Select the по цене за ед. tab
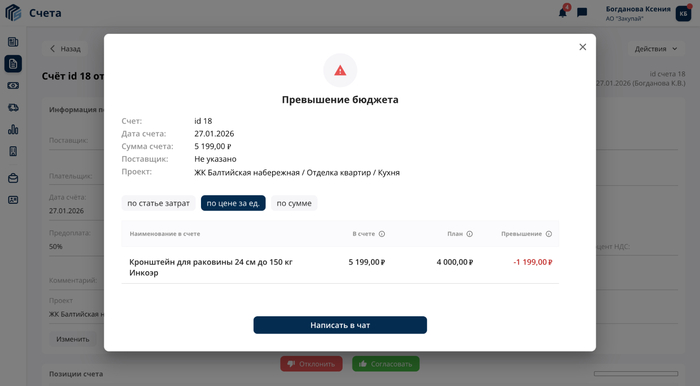700x386 pixels. [233, 203]
